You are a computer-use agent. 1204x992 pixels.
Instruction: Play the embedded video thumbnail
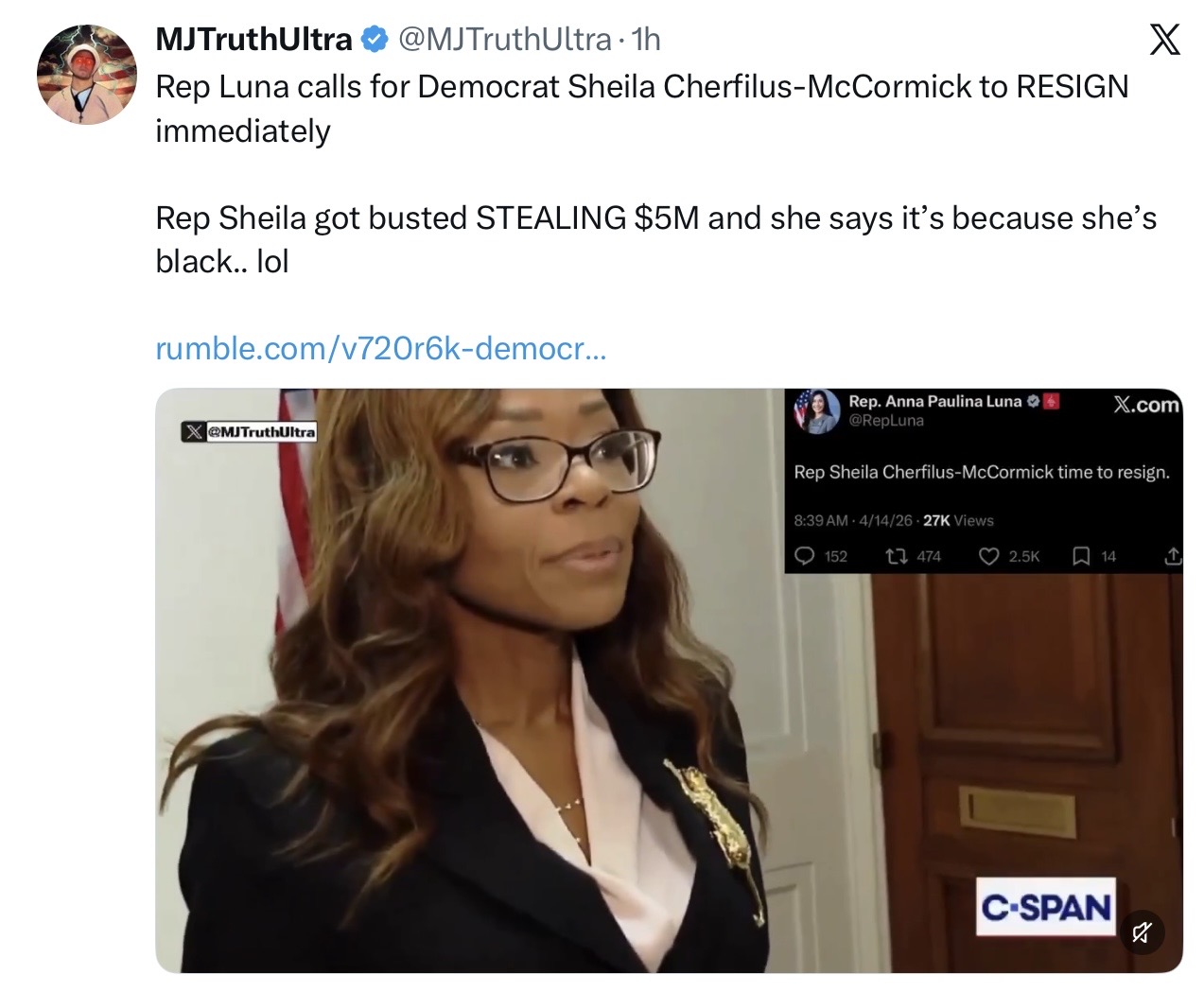pyautogui.click(x=669, y=680)
